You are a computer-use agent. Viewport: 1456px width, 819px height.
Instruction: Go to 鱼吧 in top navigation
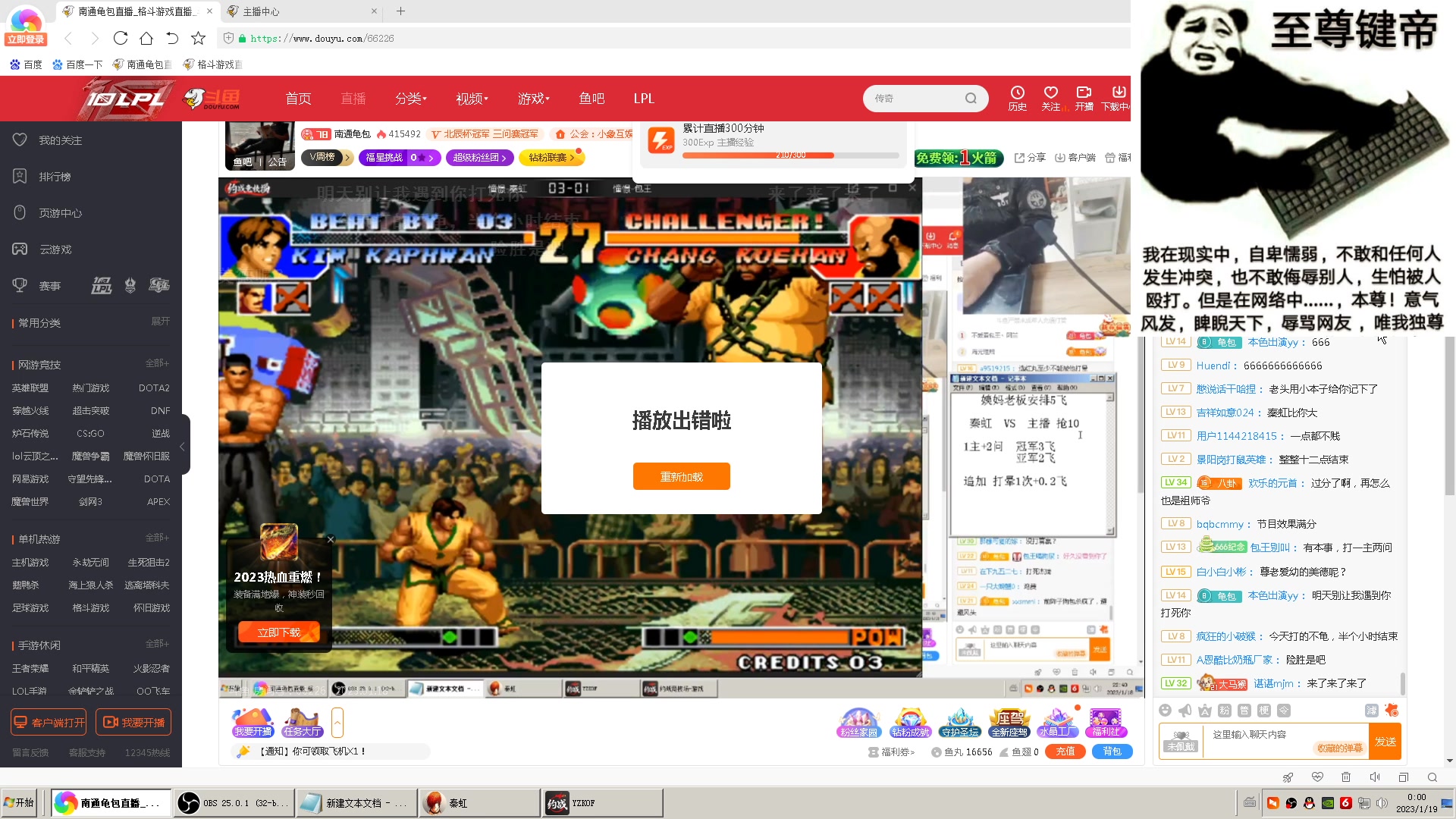coord(591,99)
